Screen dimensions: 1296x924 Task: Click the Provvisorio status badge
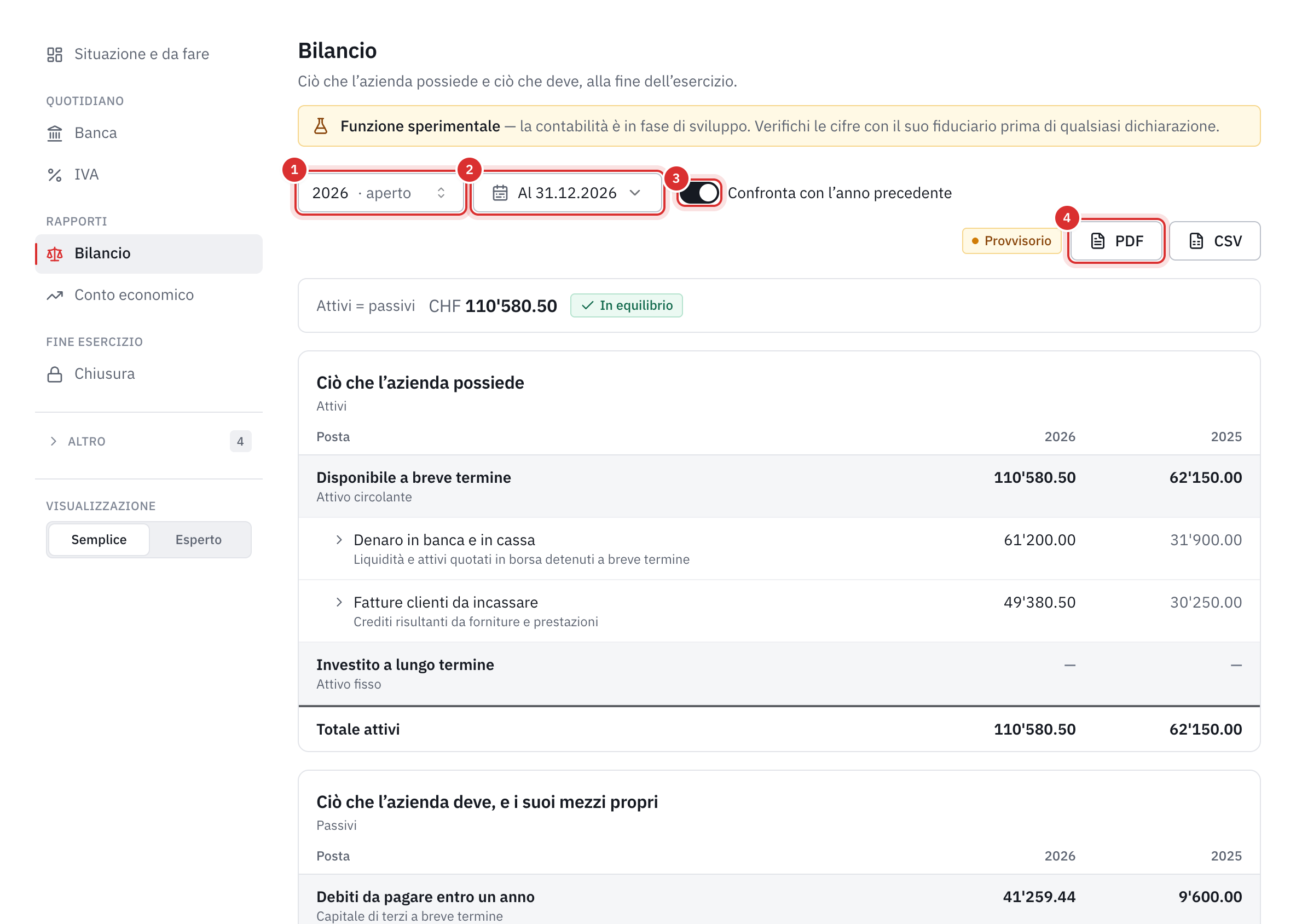click(1011, 241)
